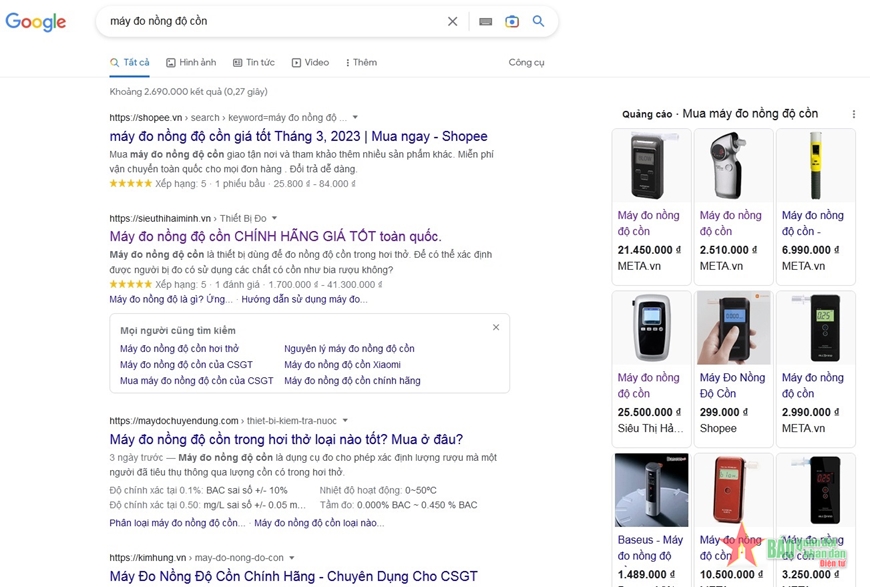Open 'Máy đo nồng độ là gì? Ứng...' sitelink
870x587 pixels.
pos(171,300)
